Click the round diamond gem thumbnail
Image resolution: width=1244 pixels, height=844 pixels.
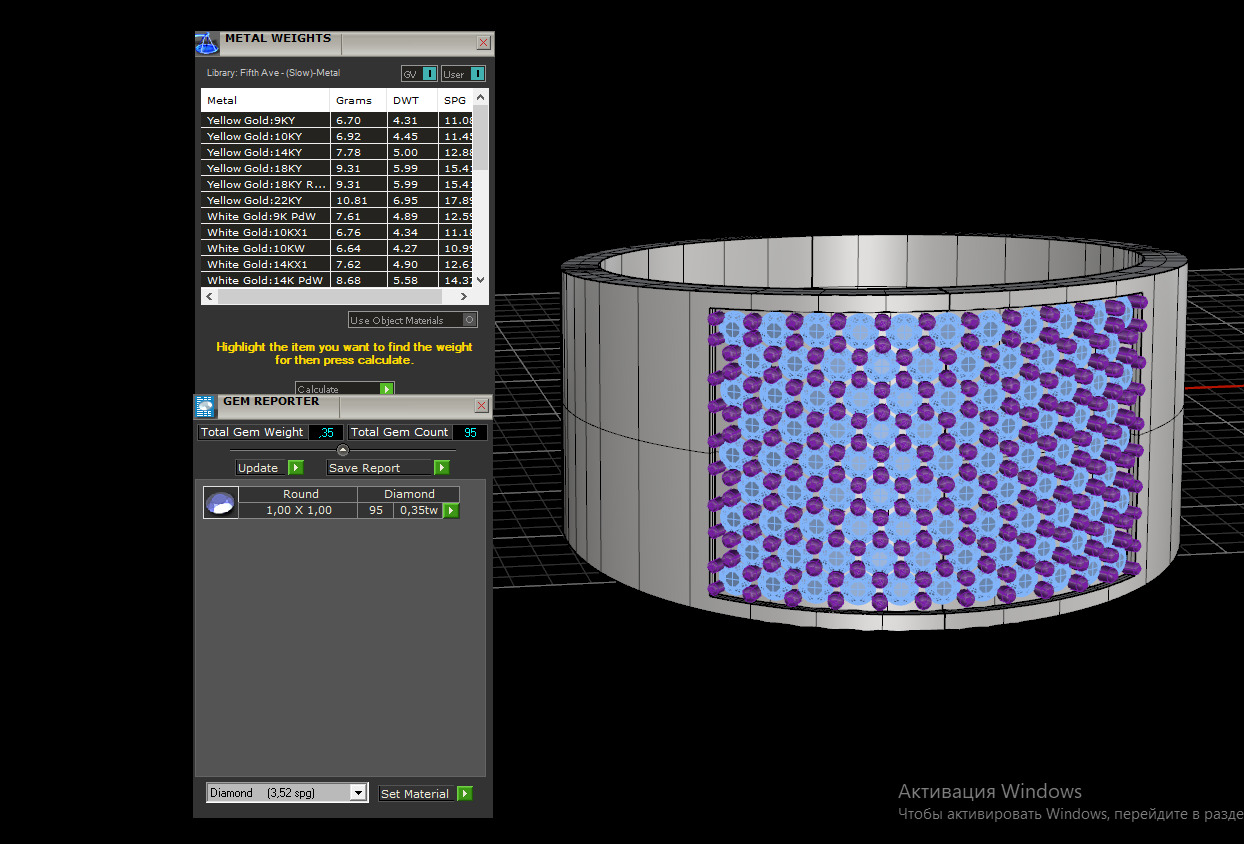(x=221, y=502)
